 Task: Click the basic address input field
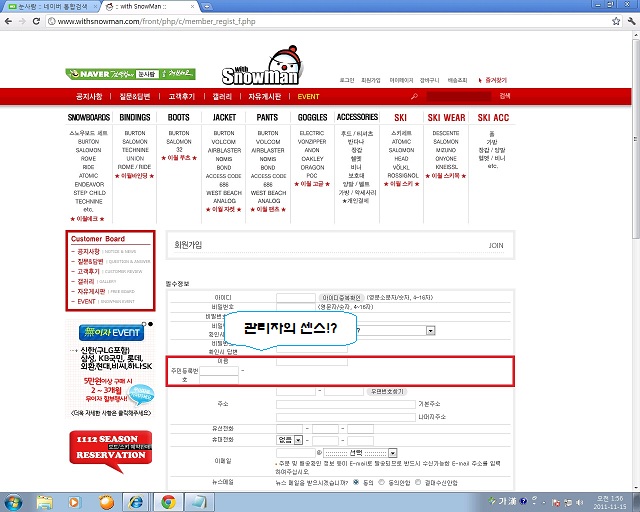[346, 404]
